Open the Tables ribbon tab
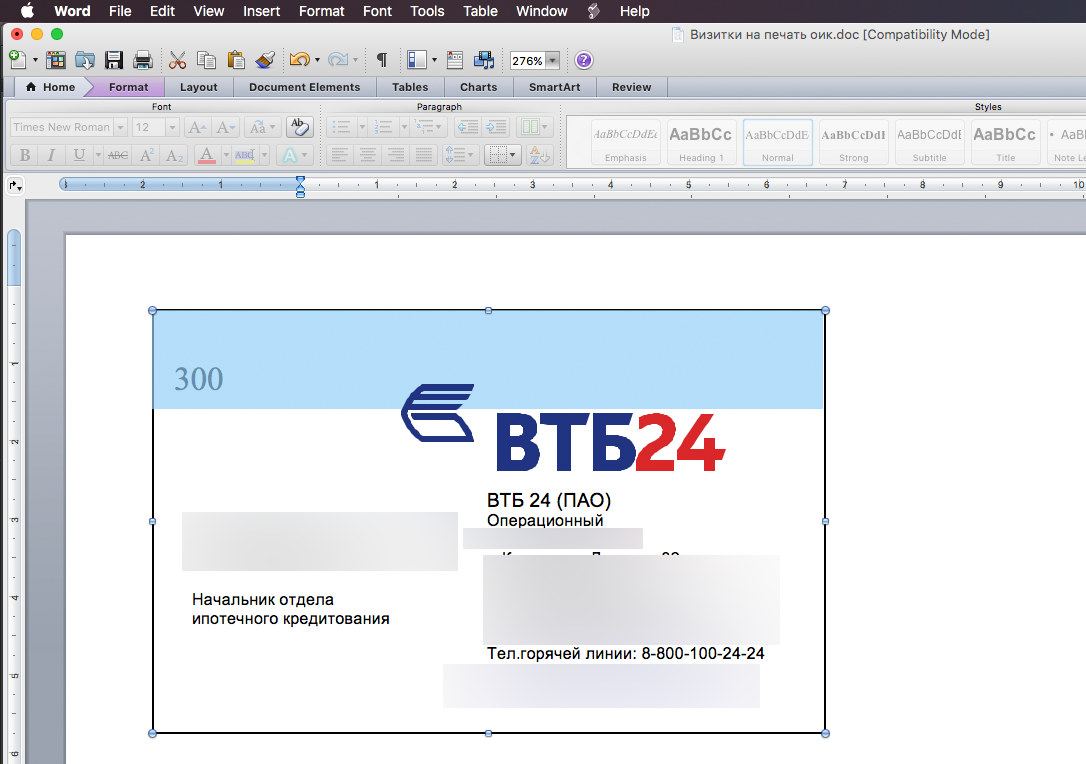Image resolution: width=1086 pixels, height=764 pixels. pos(410,87)
